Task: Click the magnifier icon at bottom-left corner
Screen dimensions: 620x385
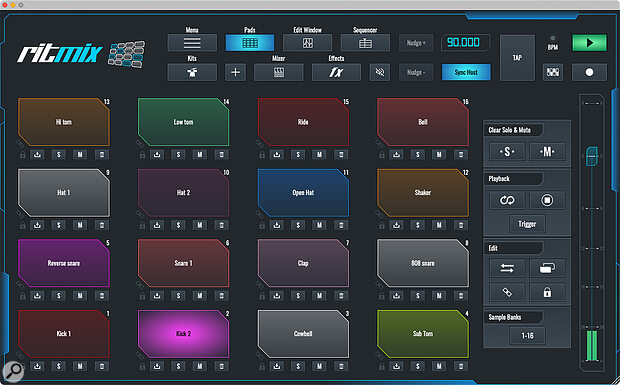Action: 13,372
